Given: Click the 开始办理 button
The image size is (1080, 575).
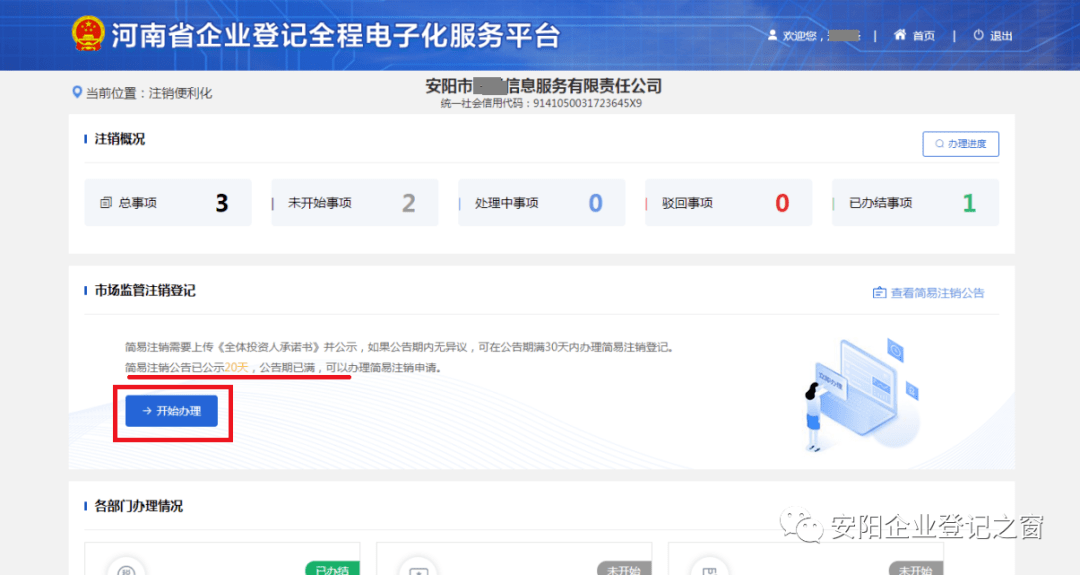Looking at the screenshot, I should tap(172, 411).
